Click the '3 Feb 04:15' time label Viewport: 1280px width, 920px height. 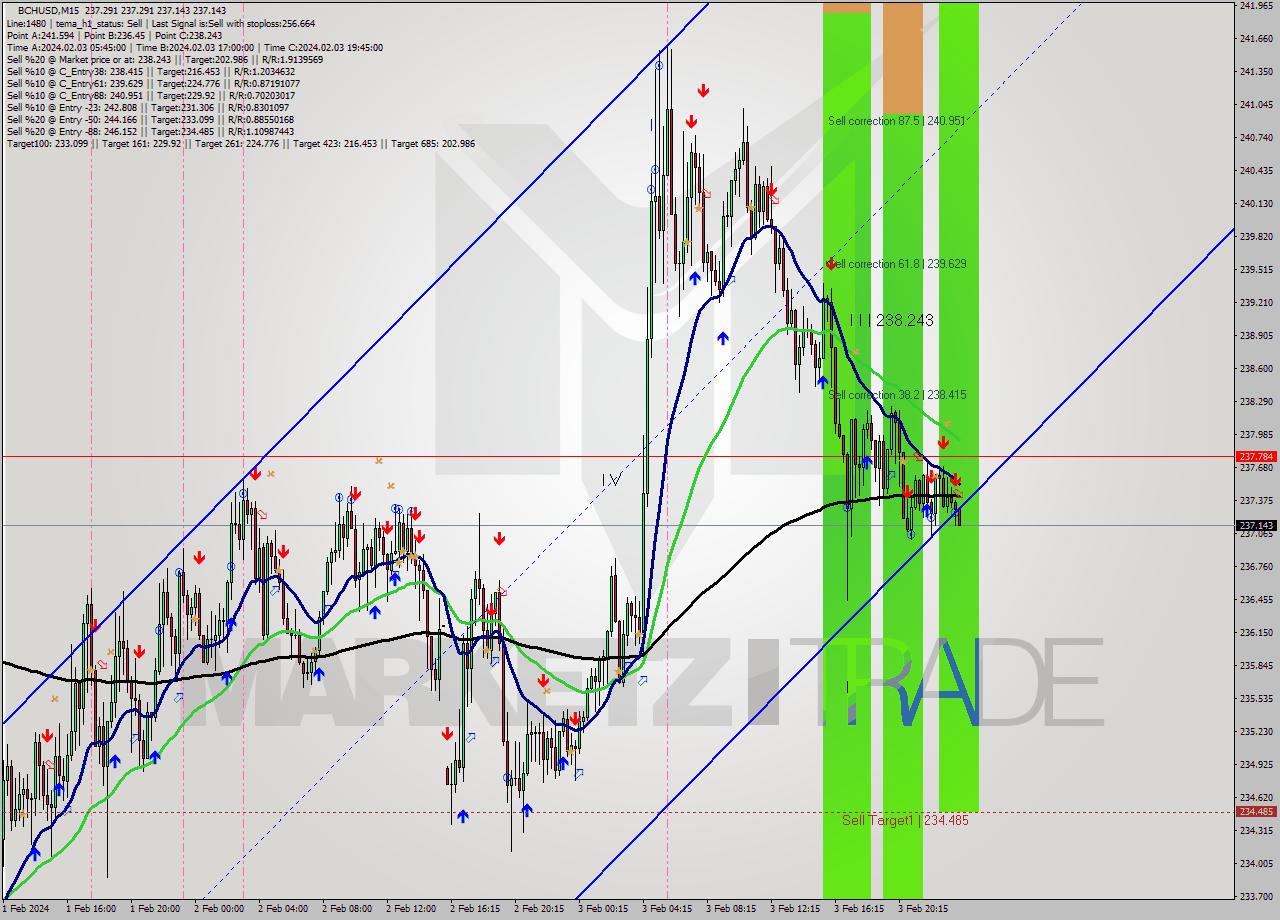click(x=667, y=909)
